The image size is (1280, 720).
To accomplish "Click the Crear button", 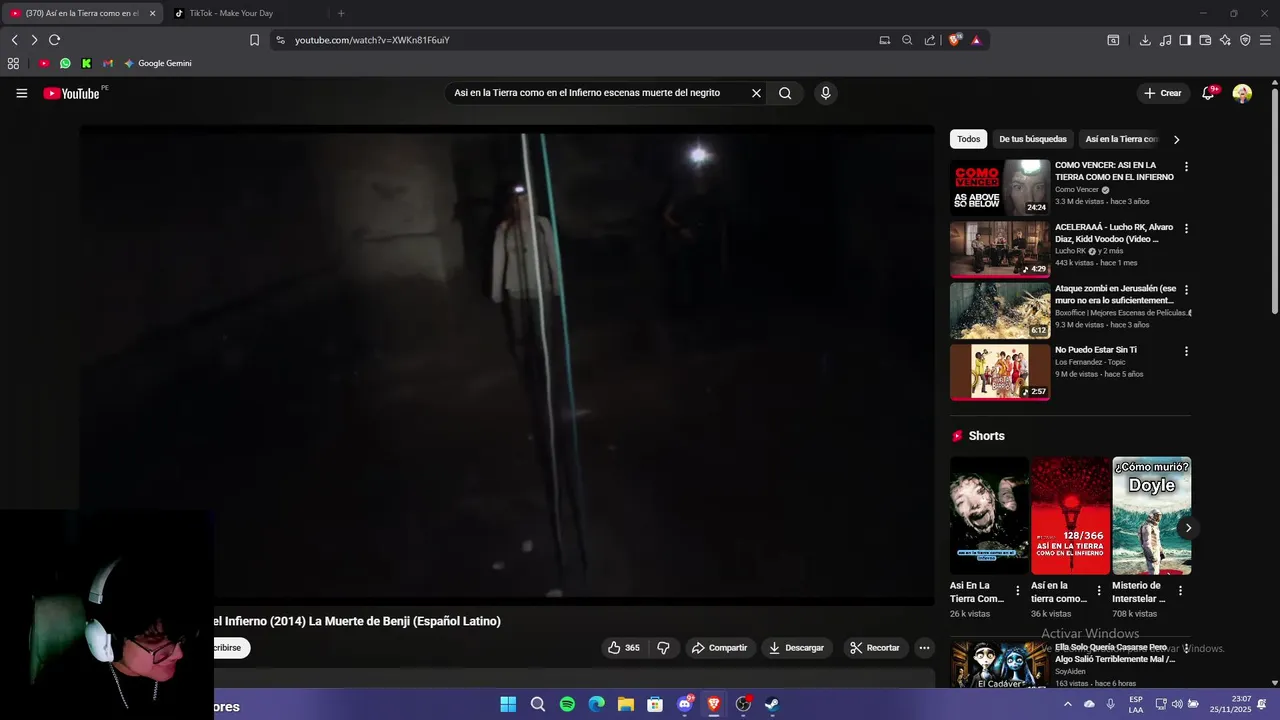I will [1163, 93].
